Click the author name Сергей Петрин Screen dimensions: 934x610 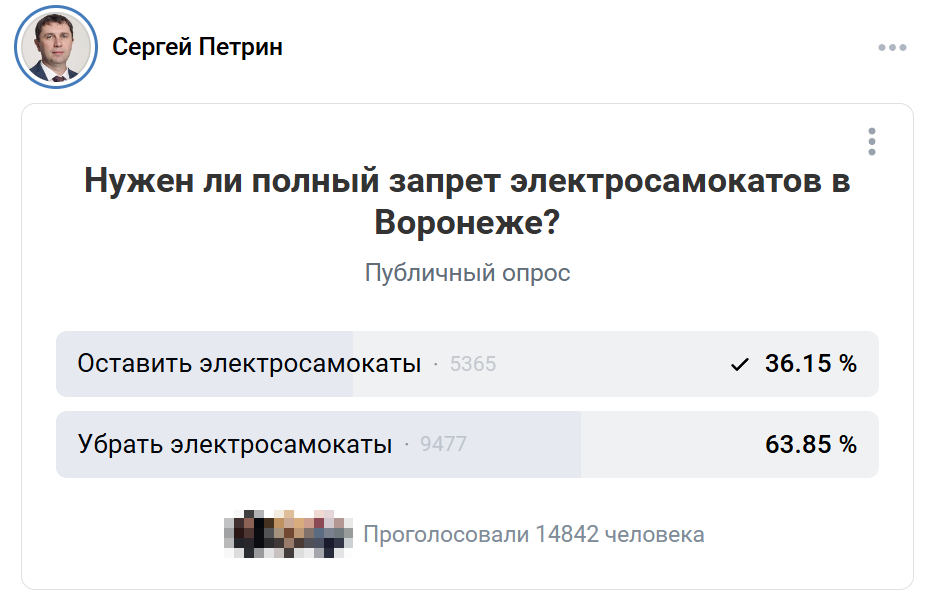(197, 47)
